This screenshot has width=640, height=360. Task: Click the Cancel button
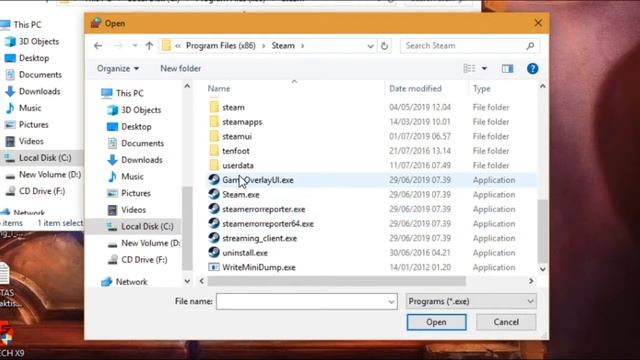tap(506, 322)
